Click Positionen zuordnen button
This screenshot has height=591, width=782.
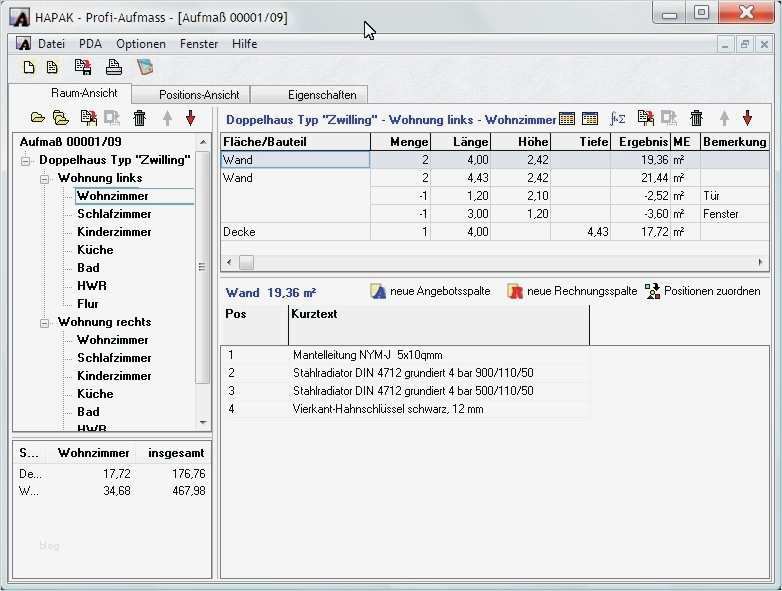coord(702,291)
